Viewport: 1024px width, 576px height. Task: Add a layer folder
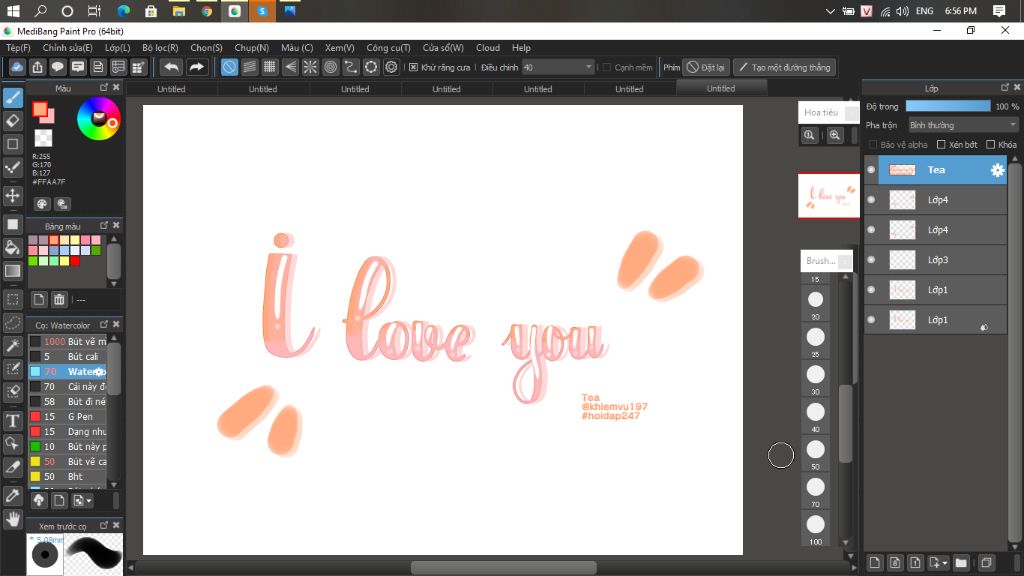[x=961, y=562]
